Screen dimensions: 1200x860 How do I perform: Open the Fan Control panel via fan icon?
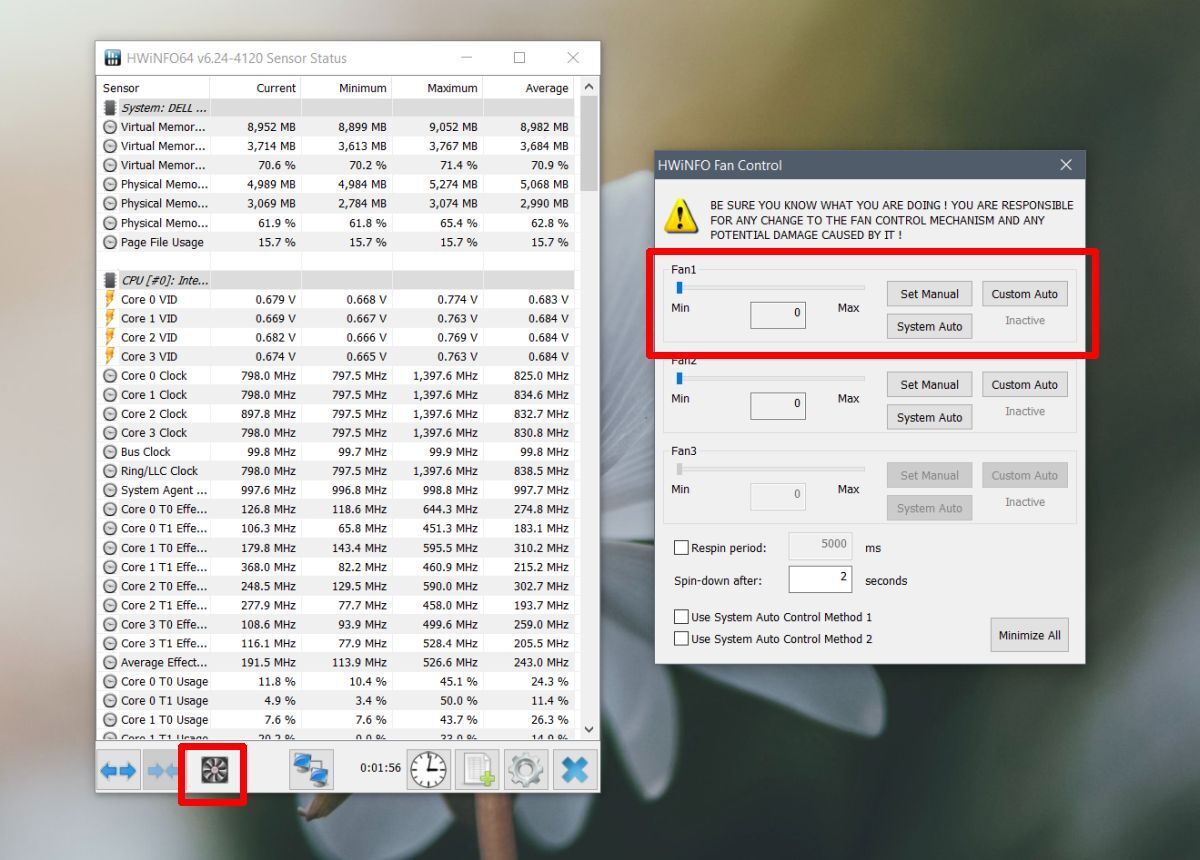pos(212,769)
